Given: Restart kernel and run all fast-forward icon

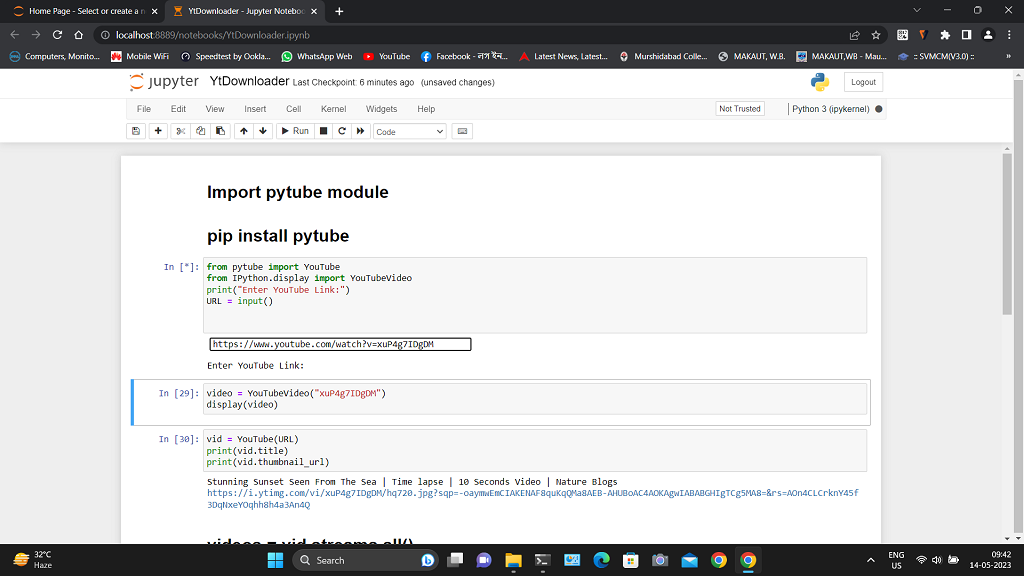Looking at the screenshot, I should (x=360, y=131).
